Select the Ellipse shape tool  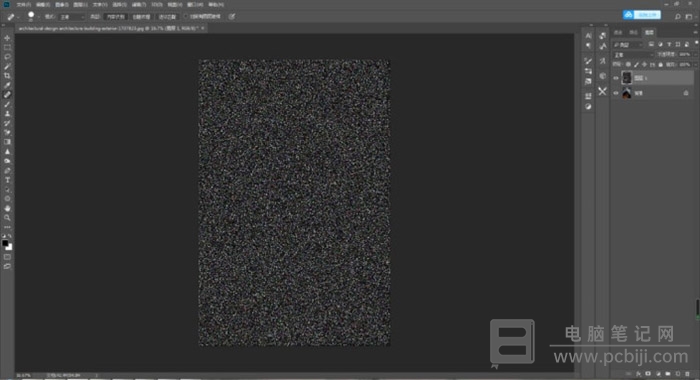click(7, 199)
